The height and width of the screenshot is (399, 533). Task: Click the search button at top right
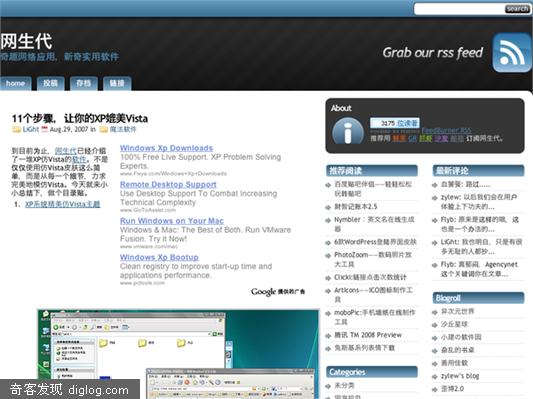[x=517, y=9]
